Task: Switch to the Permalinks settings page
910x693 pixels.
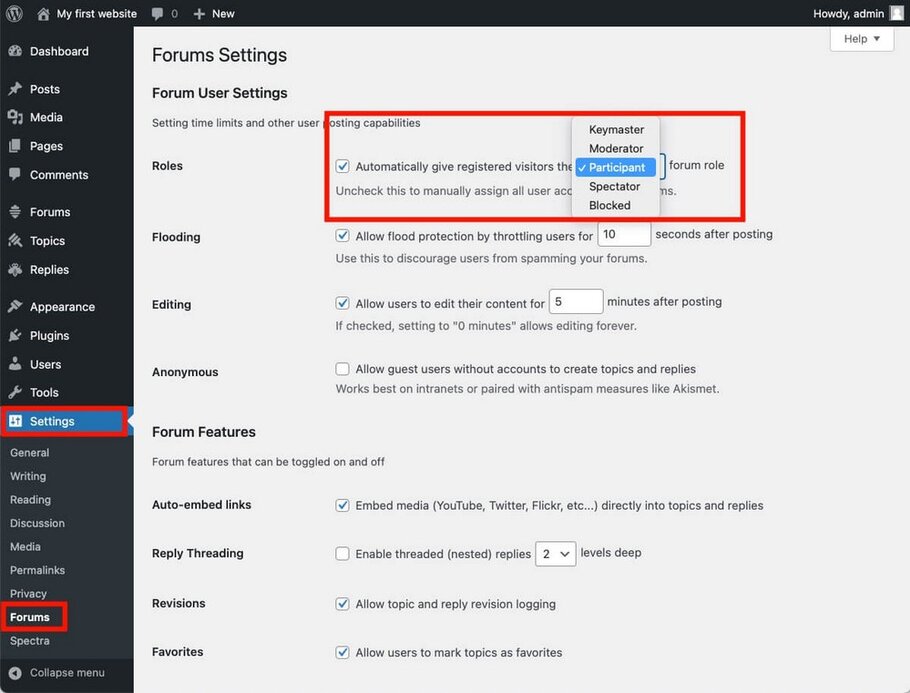Action: tap(37, 569)
